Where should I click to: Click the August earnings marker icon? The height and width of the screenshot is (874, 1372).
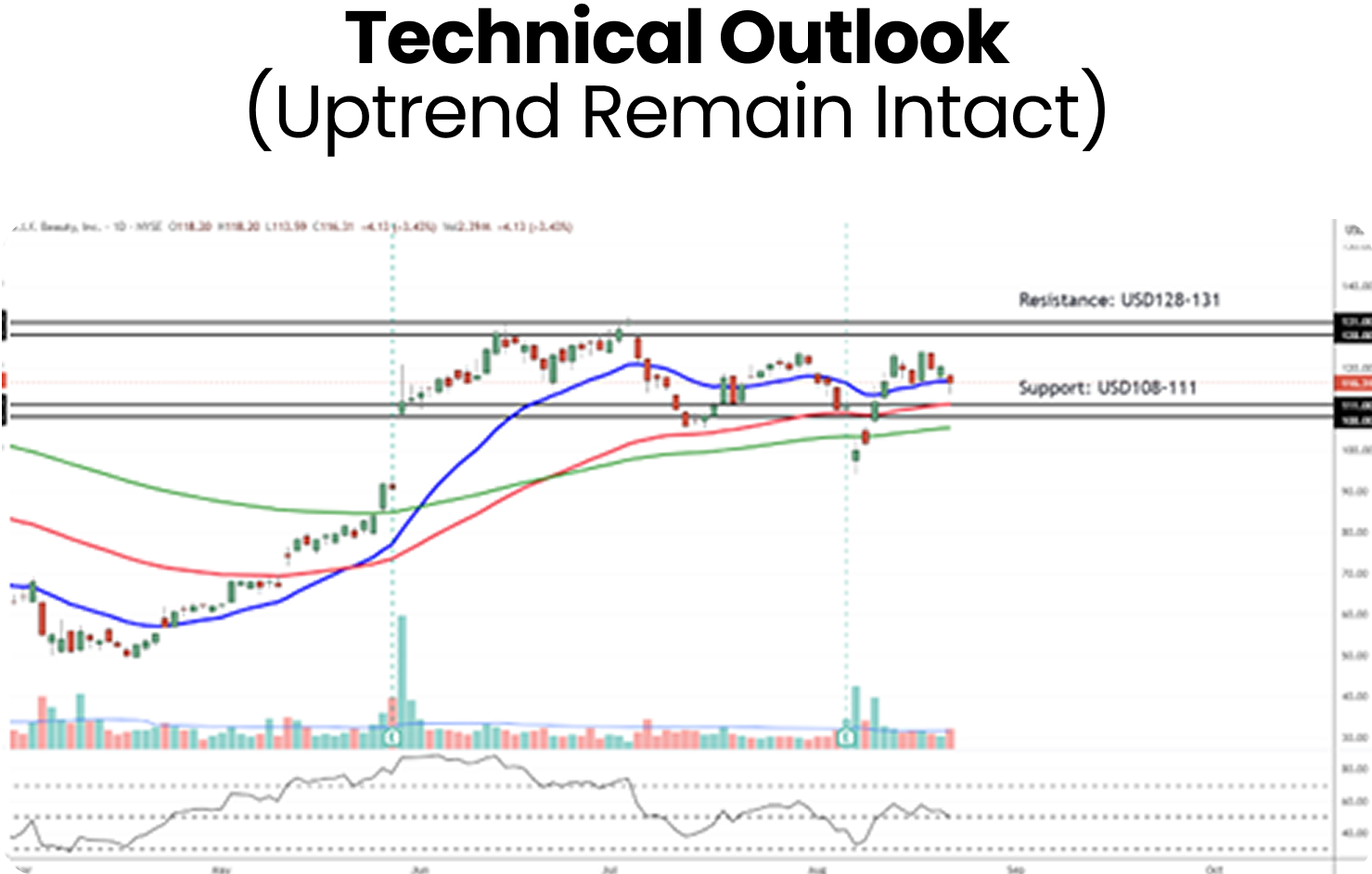(846, 738)
